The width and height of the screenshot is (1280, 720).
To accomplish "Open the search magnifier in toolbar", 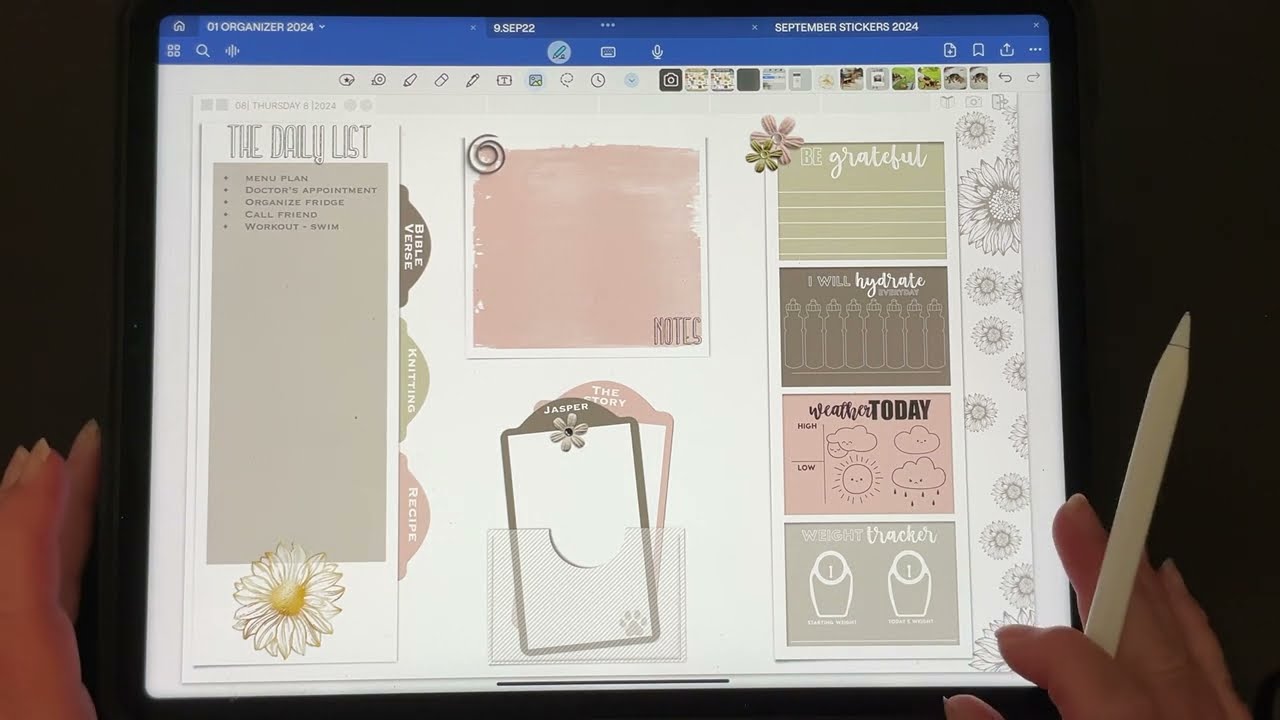I will pyautogui.click(x=203, y=51).
